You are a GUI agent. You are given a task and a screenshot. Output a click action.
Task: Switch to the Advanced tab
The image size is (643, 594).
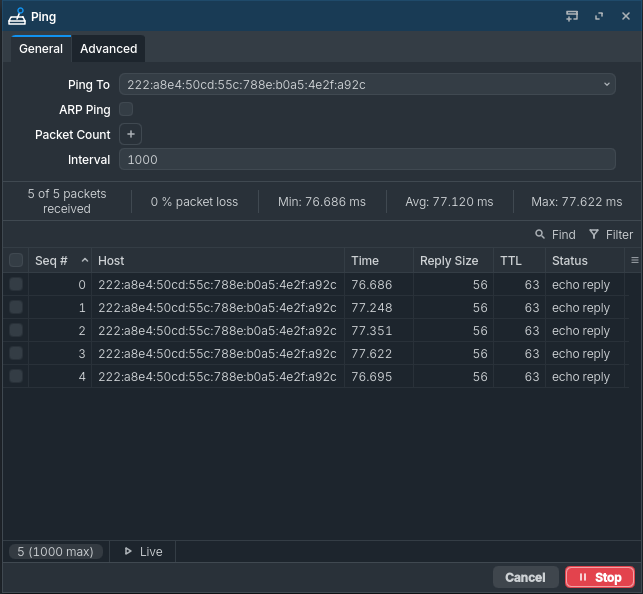(x=108, y=48)
